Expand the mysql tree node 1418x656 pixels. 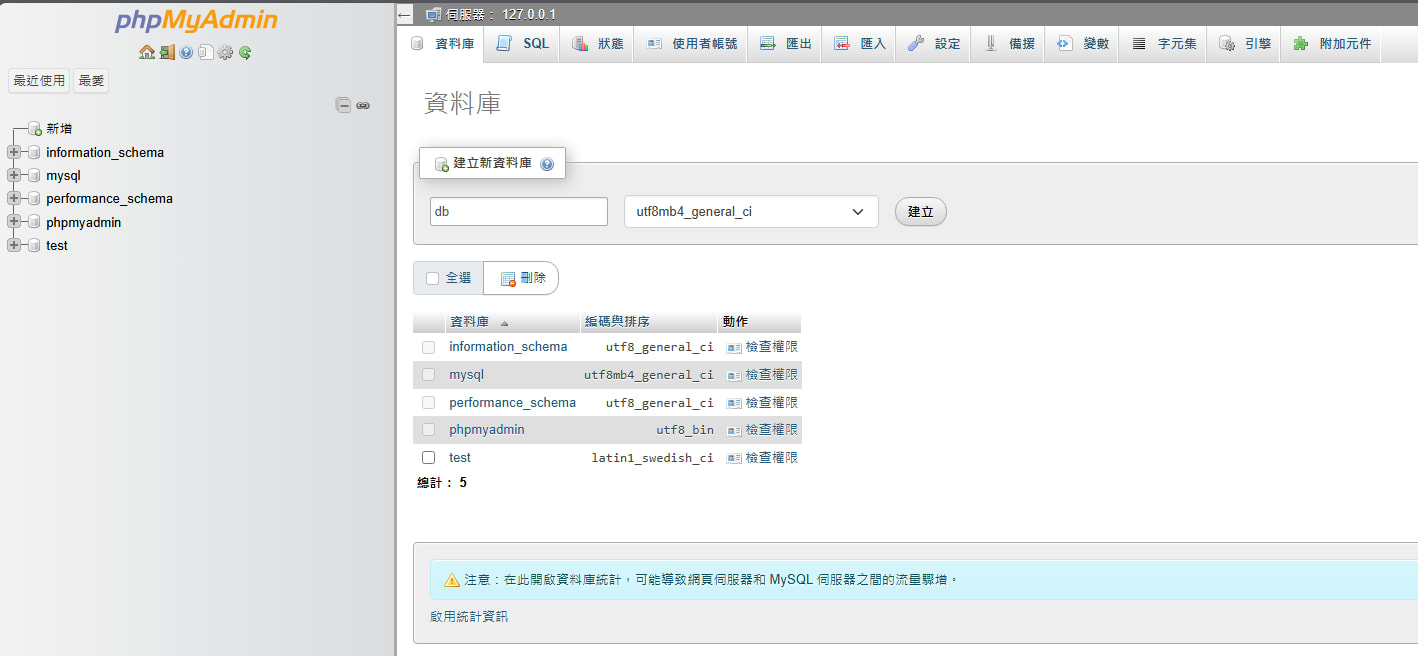[14, 176]
